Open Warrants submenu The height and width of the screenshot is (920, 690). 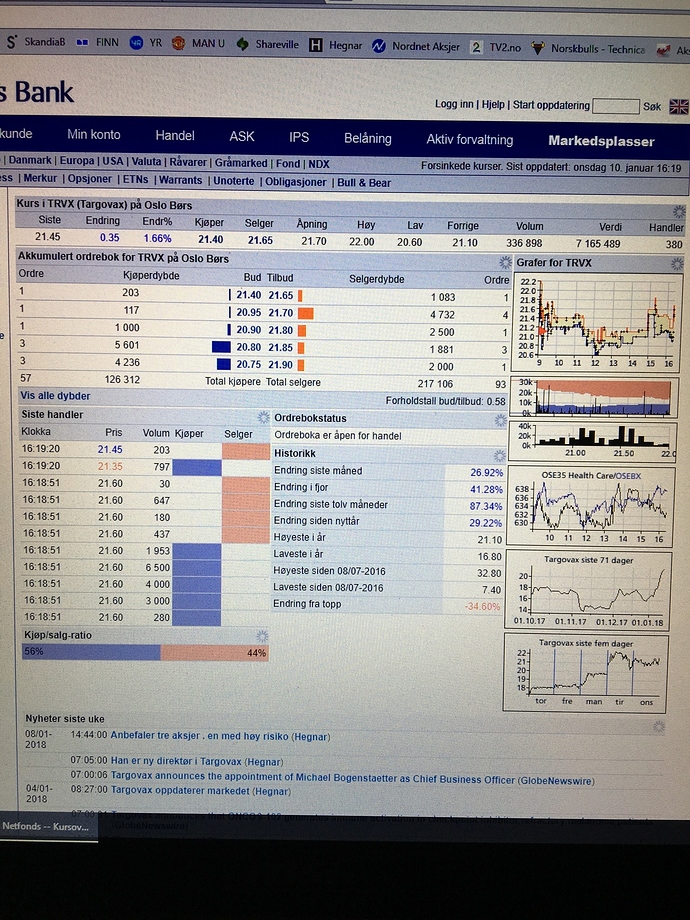point(181,180)
